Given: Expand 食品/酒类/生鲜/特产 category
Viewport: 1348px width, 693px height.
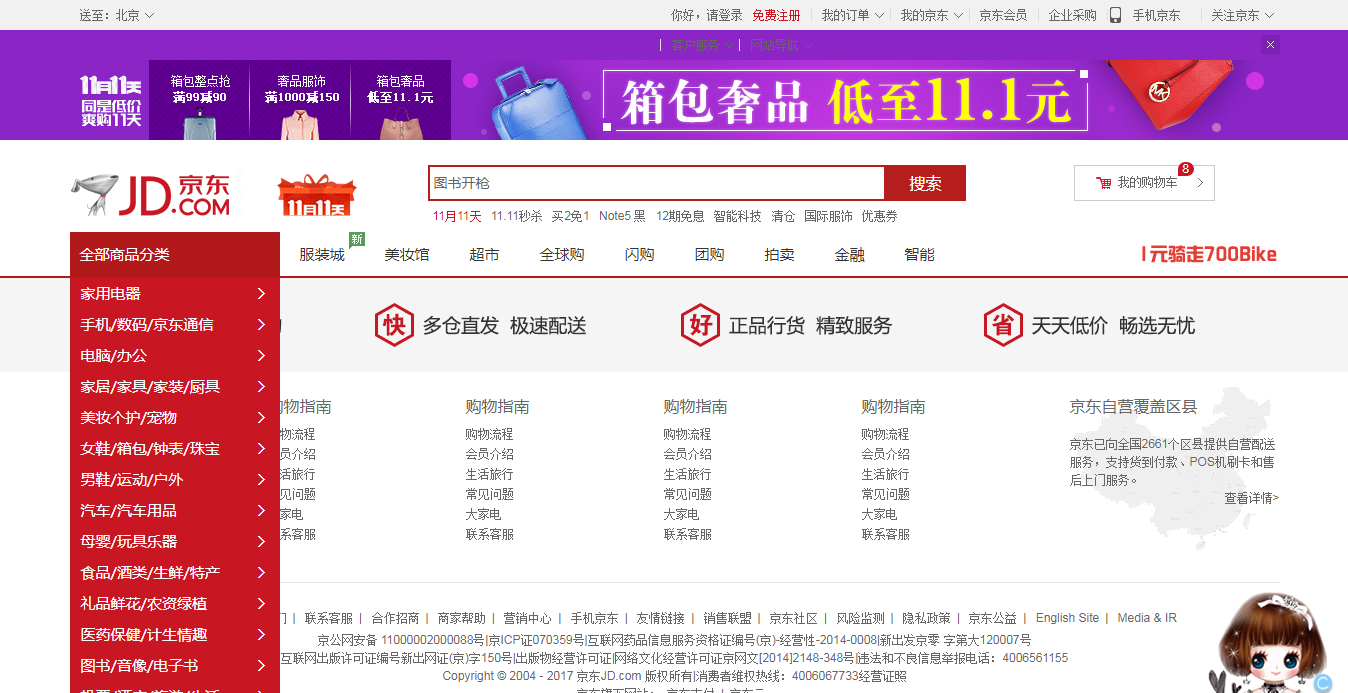Looking at the screenshot, I should 175,572.
